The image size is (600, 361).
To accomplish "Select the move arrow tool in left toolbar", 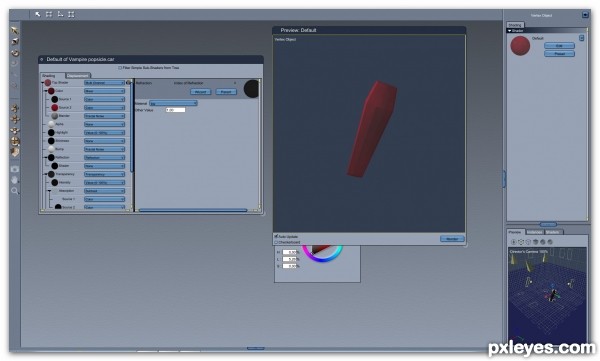I will click(x=15, y=30).
